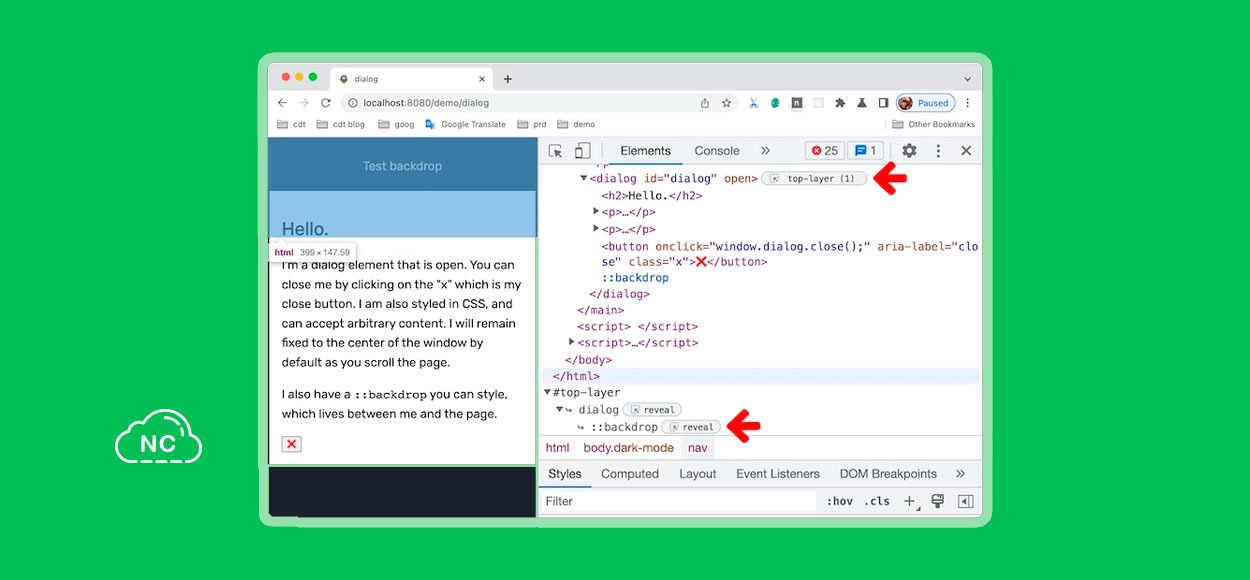Collapse the dialog element node
The image size is (1250, 580).
(x=584, y=179)
